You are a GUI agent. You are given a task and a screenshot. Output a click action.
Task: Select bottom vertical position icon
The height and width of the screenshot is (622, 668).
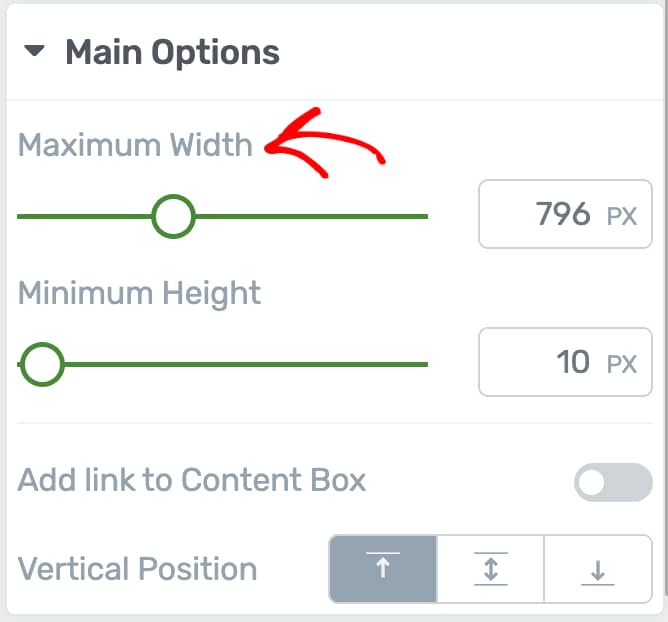597,570
